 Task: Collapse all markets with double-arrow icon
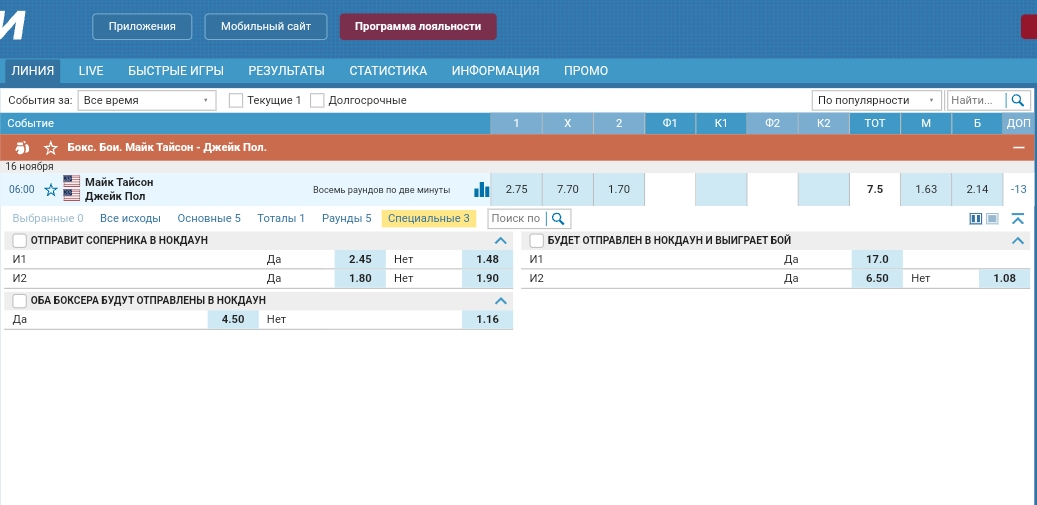pyautogui.click(x=1018, y=219)
